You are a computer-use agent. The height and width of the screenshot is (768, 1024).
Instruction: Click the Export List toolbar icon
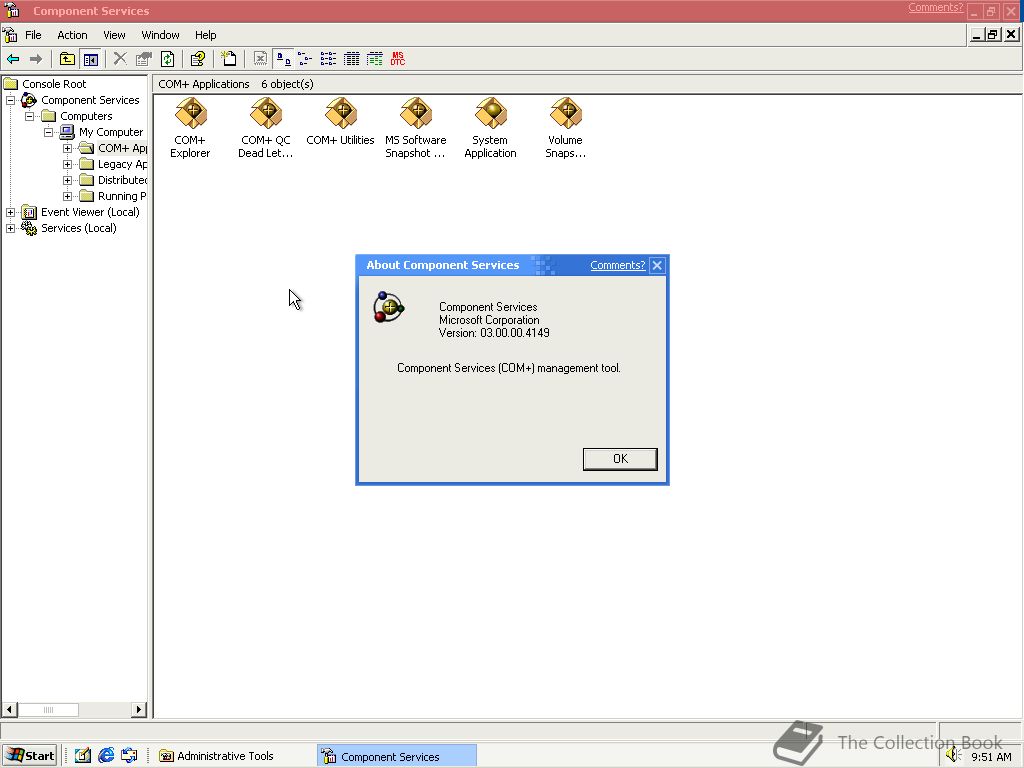click(x=260, y=59)
